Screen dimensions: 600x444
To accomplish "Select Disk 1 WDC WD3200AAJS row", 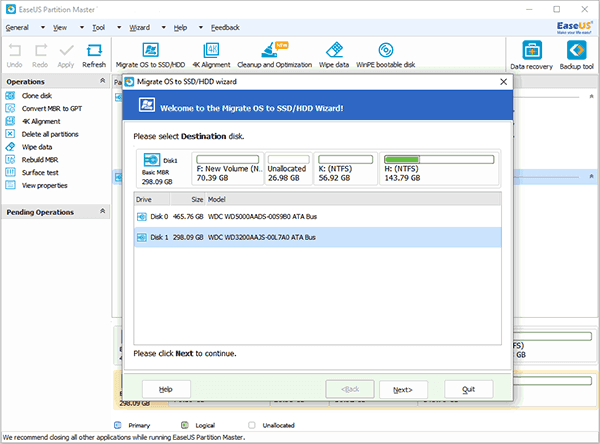I will coord(318,238).
